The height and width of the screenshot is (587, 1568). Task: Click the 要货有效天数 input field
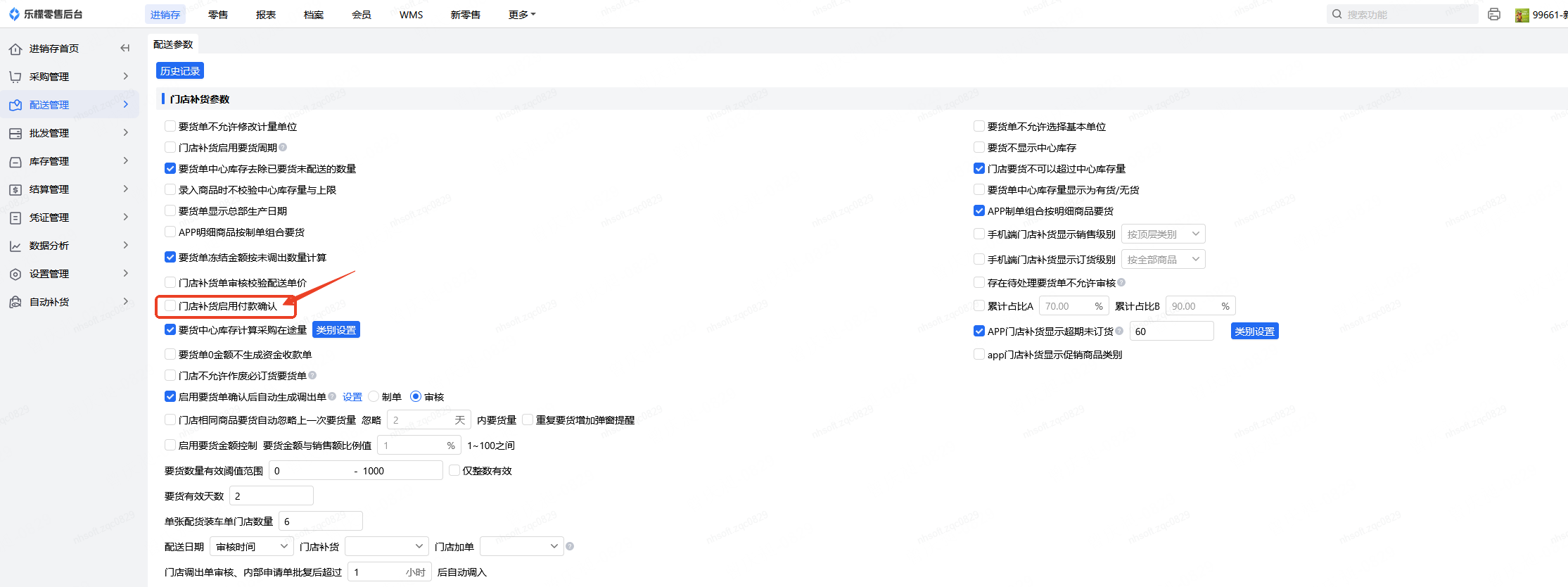tap(272, 496)
